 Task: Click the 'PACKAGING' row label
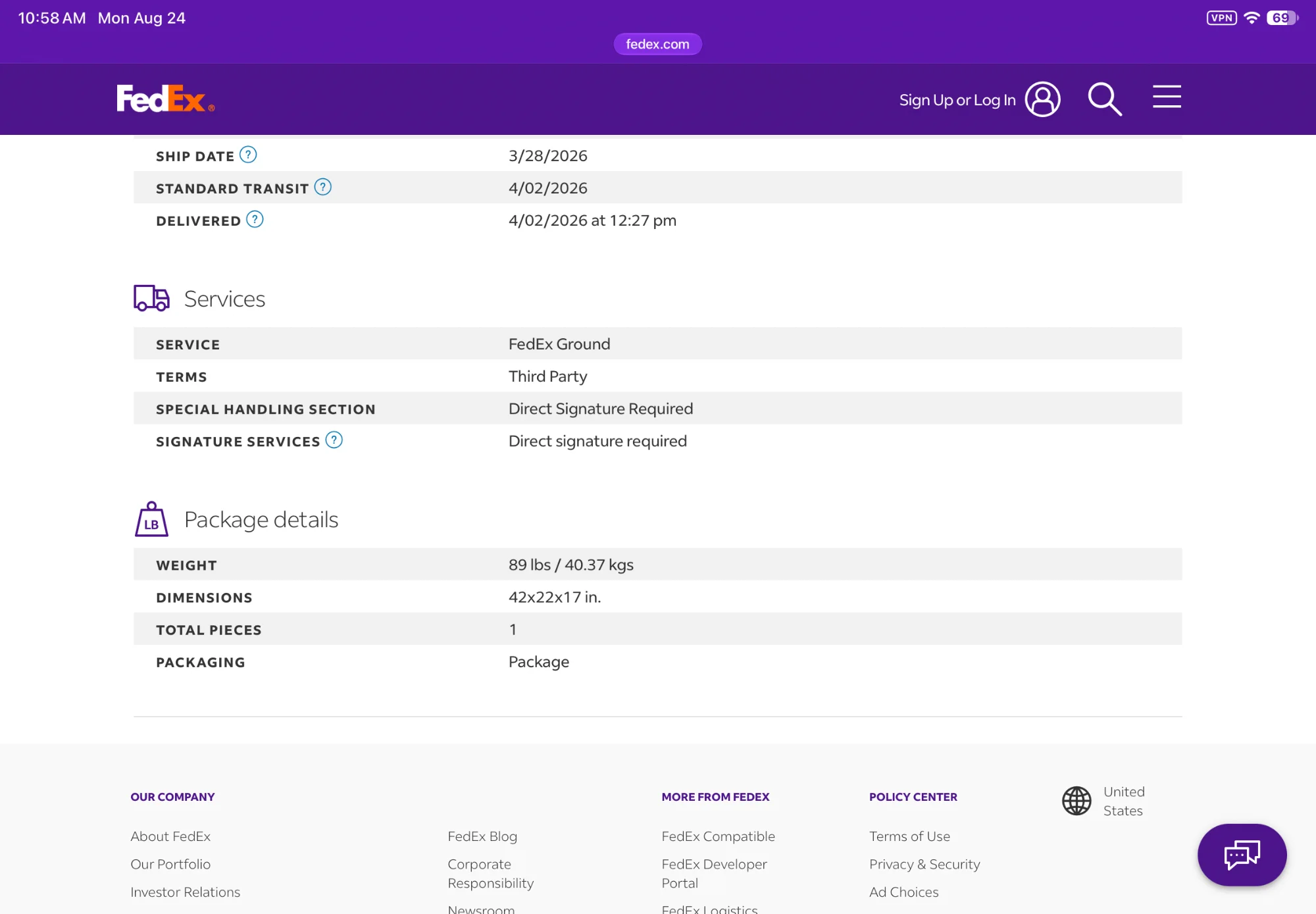pyautogui.click(x=201, y=663)
